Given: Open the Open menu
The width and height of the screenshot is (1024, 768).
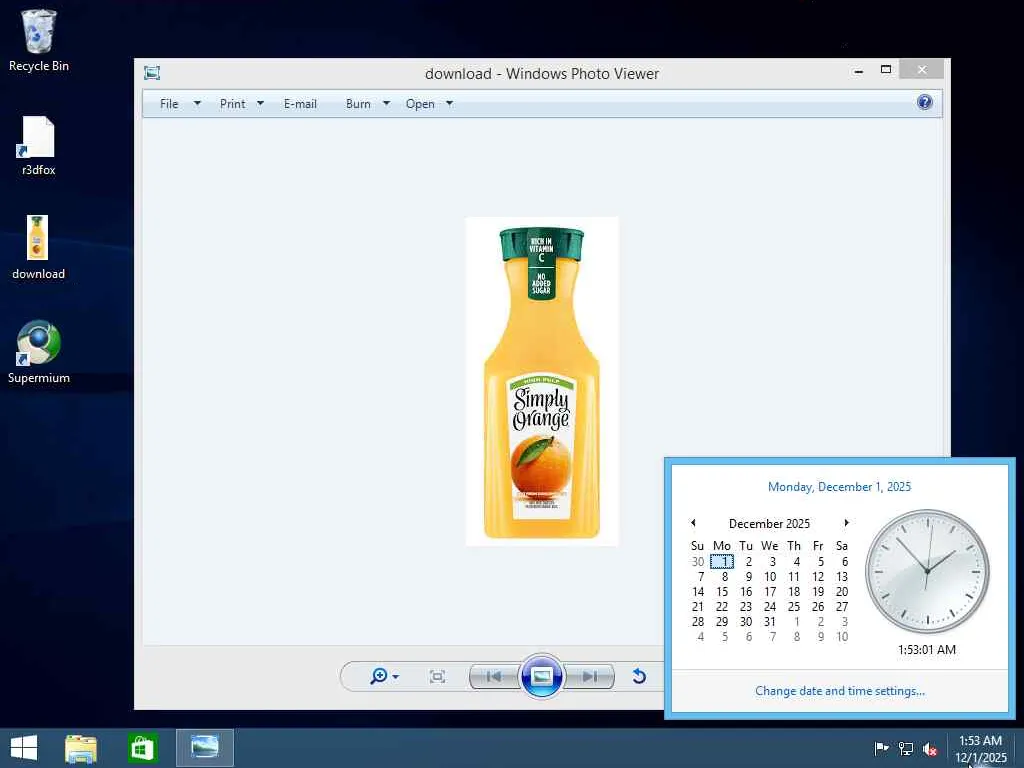Looking at the screenshot, I should pos(420,104).
